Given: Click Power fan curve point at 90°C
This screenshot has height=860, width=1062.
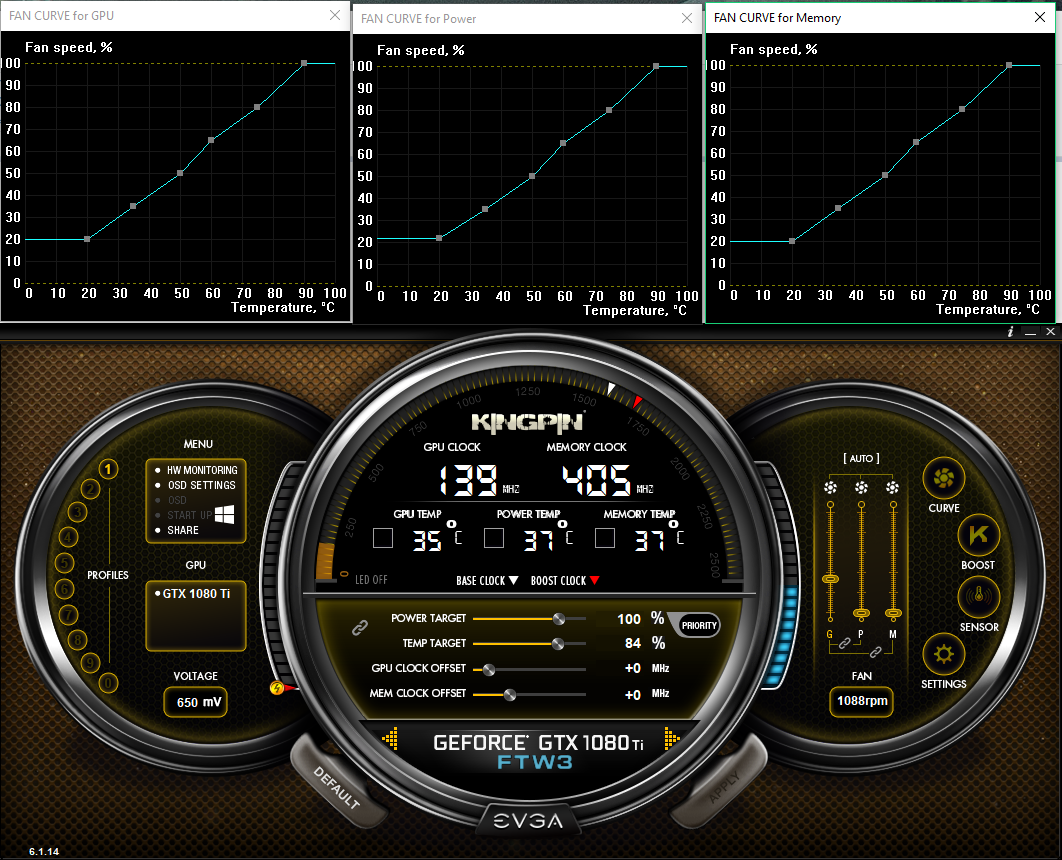Looking at the screenshot, I should [x=656, y=66].
